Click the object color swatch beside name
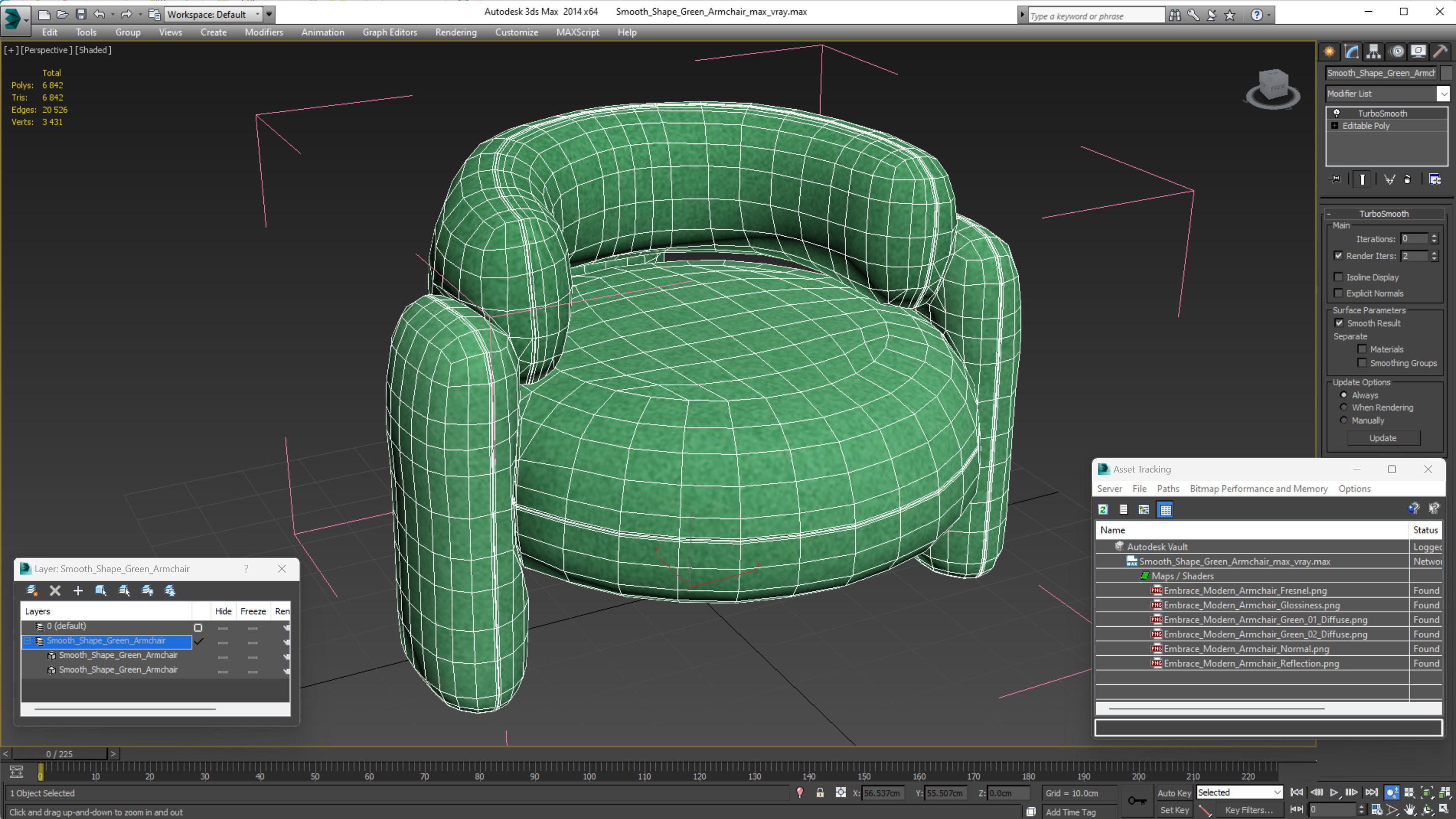Screen dimensions: 1456x819 tap(1446, 72)
